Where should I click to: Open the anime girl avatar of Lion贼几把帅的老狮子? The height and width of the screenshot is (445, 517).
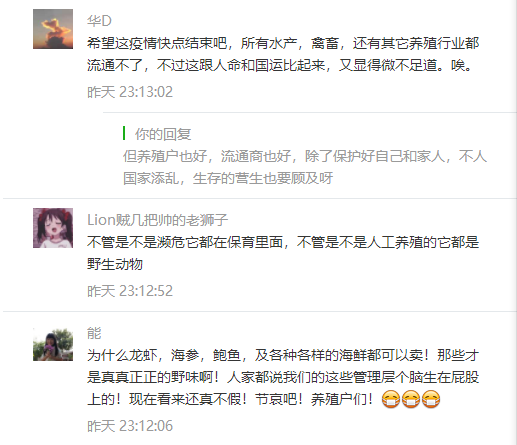(53, 228)
